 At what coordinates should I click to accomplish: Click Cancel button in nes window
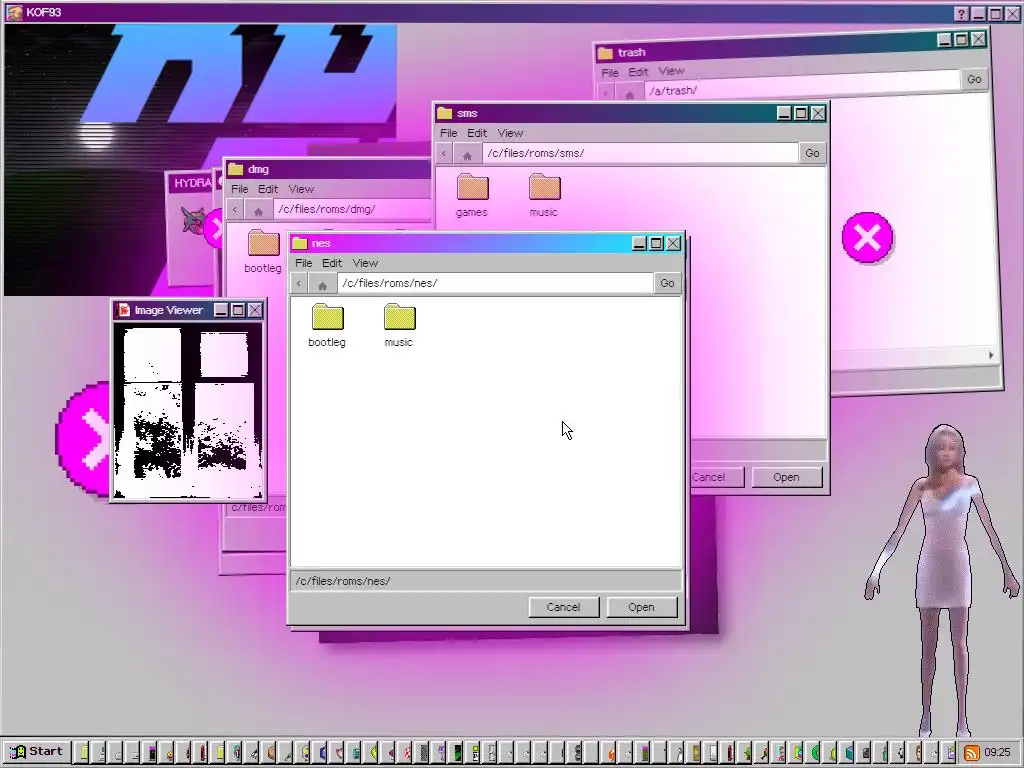pos(564,607)
